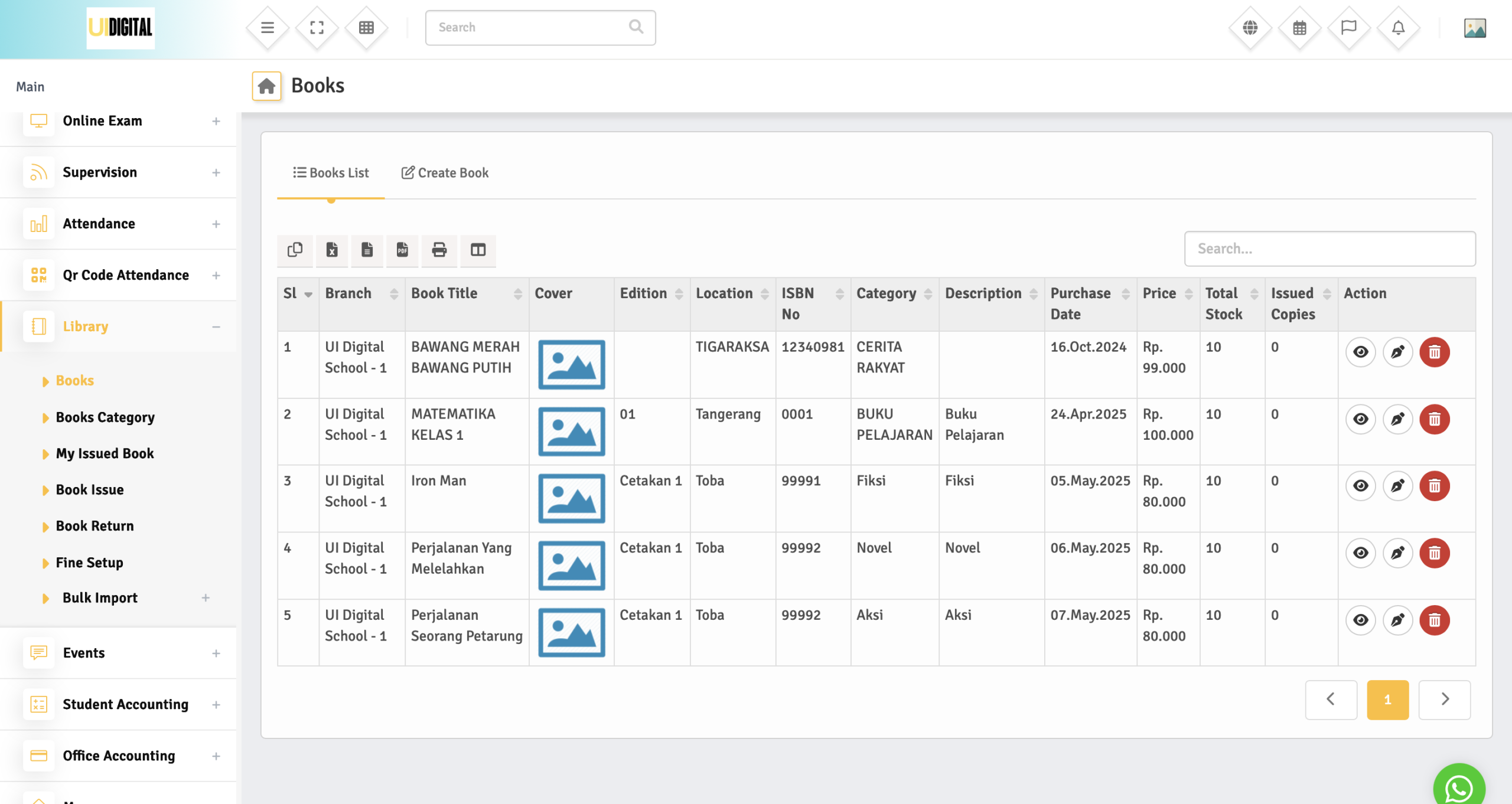Open the notifications bell icon

point(1398,28)
